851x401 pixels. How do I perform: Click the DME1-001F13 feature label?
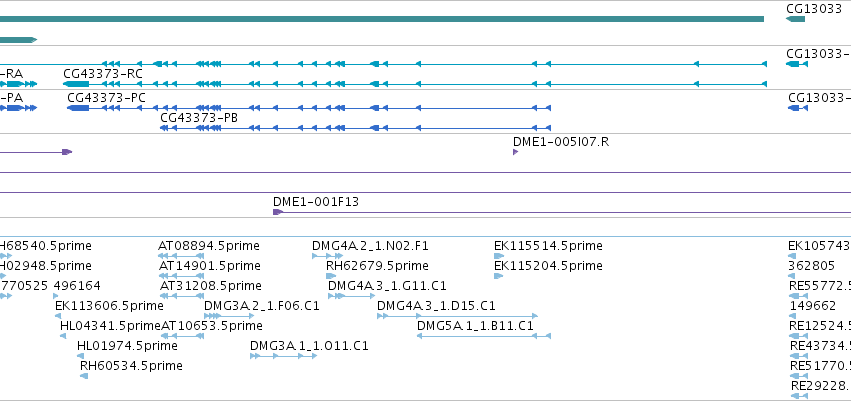point(316,202)
